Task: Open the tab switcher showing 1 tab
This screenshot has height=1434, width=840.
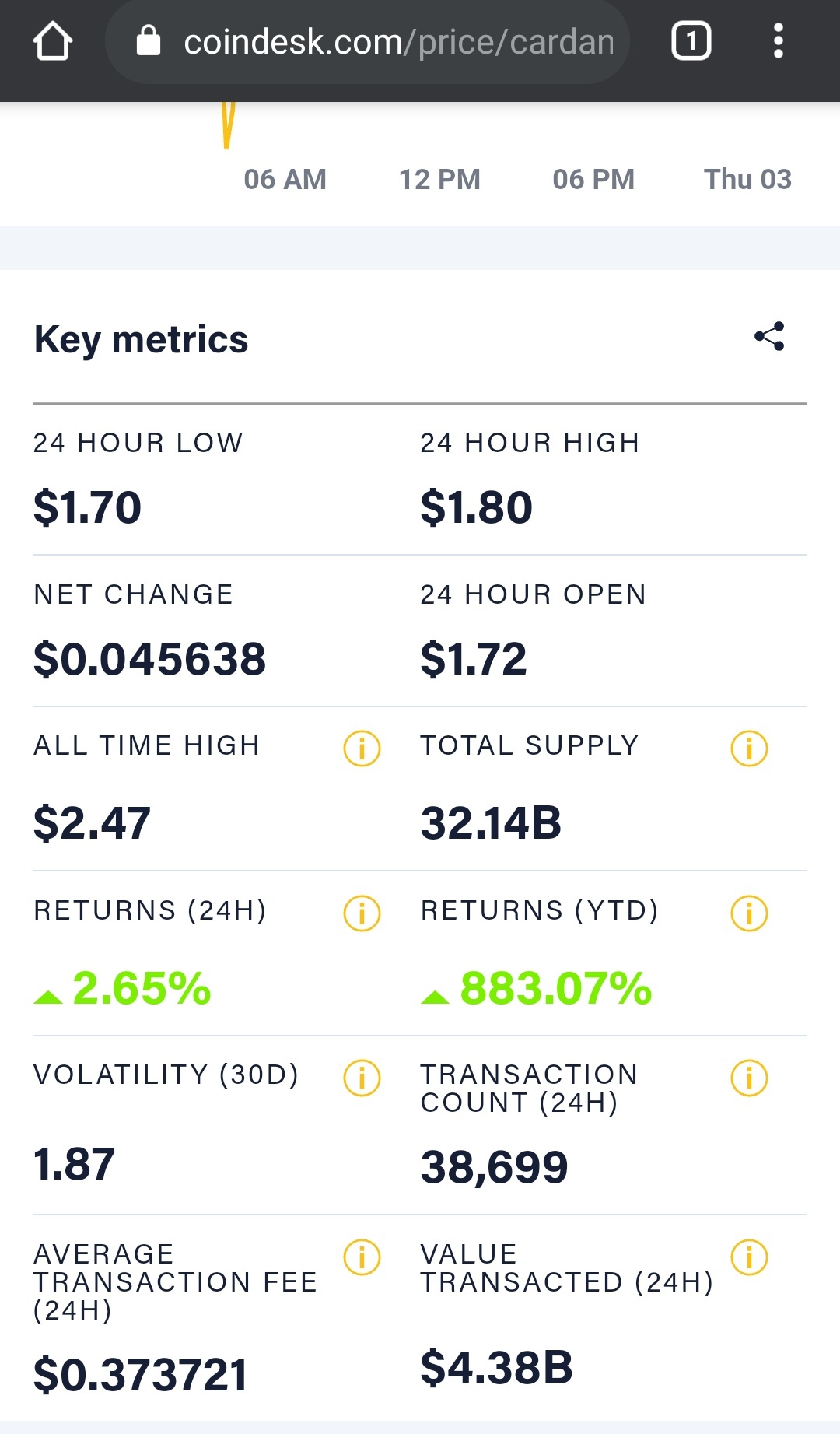Action: coord(691,41)
